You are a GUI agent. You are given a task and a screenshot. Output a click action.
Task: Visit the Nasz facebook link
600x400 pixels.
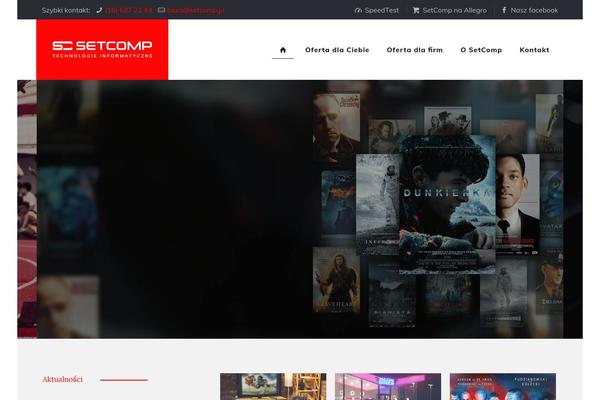[x=534, y=10]
